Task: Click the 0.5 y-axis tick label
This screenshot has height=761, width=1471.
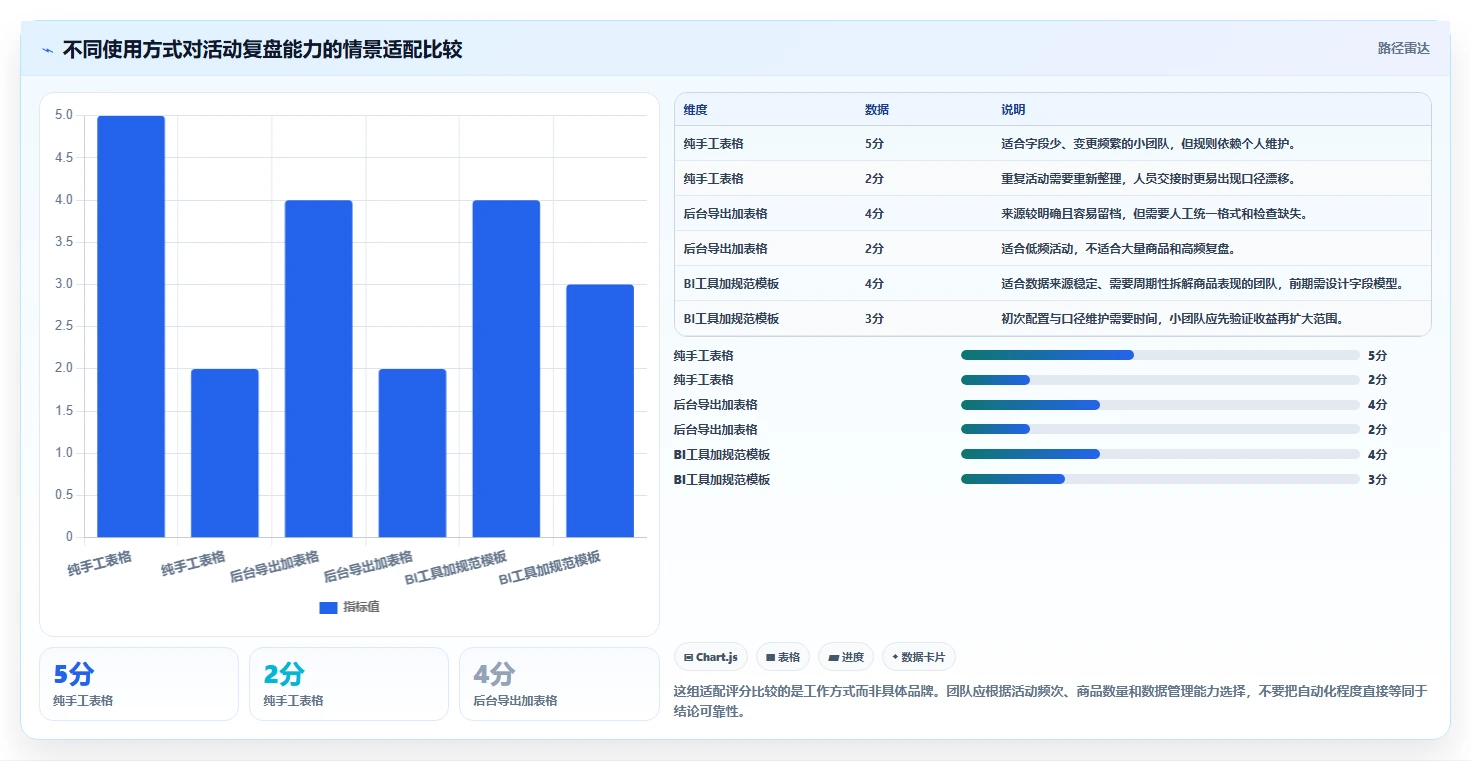Action: point(64,495)
